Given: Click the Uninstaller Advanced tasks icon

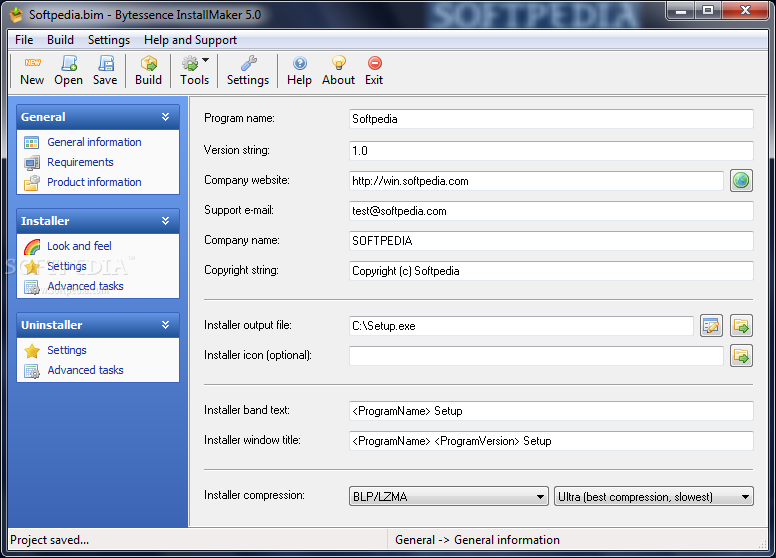Looking at the screenshot, I should pos(32,371).
